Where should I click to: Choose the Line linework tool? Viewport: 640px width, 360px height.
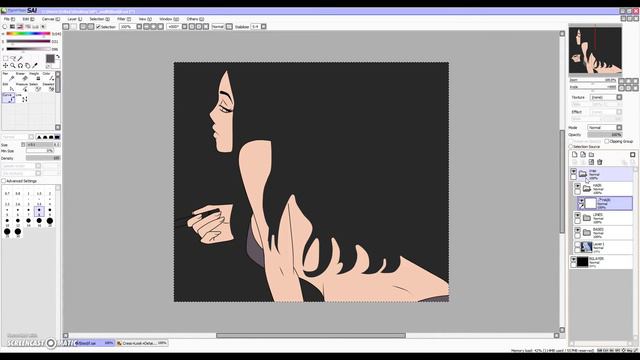point(22,98)
